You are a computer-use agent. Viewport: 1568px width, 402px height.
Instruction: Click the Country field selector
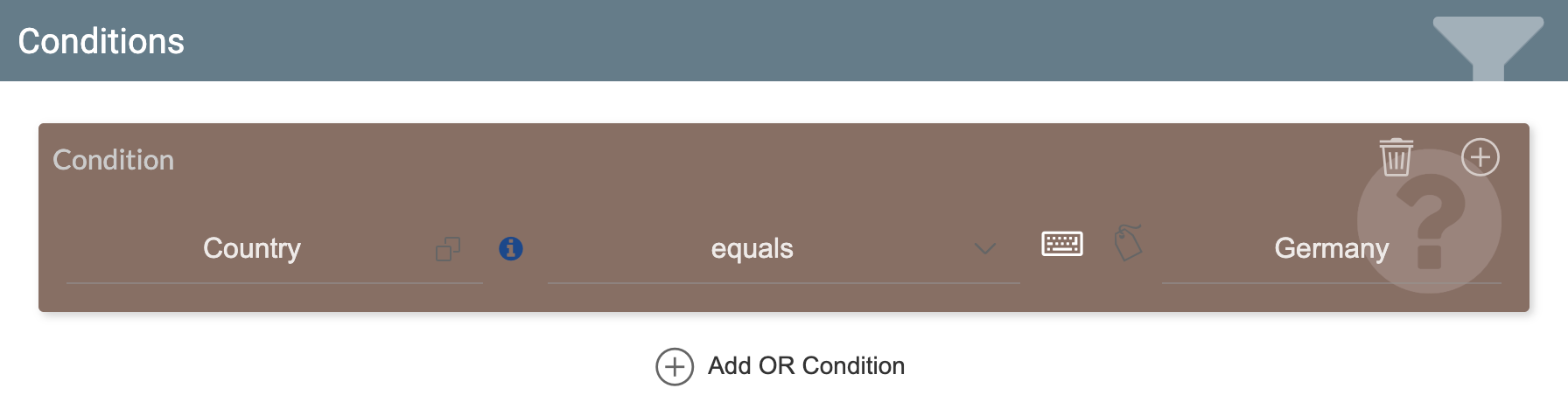252,249
